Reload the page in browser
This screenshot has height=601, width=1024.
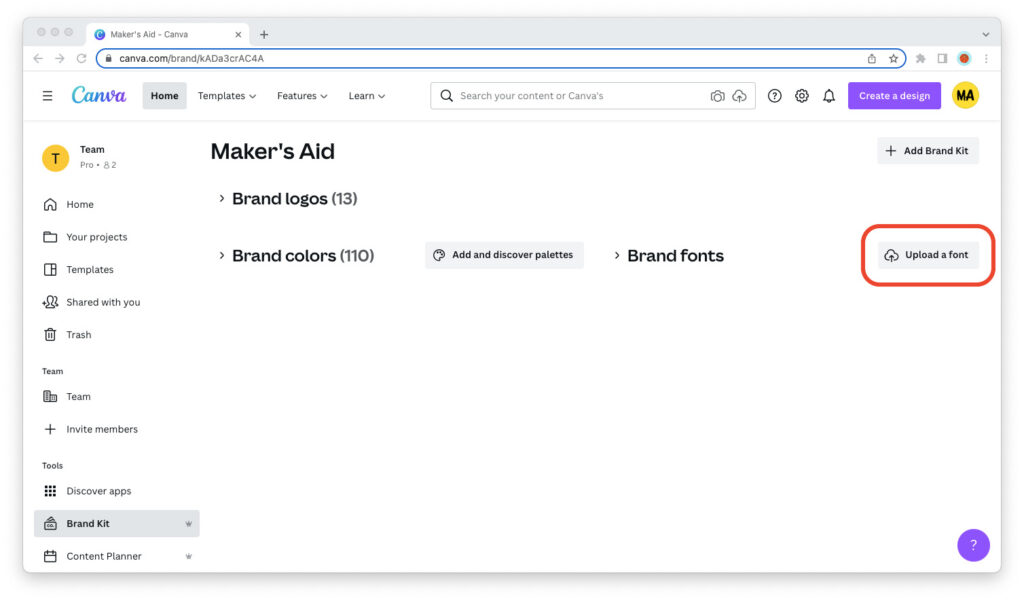[81, 58]
